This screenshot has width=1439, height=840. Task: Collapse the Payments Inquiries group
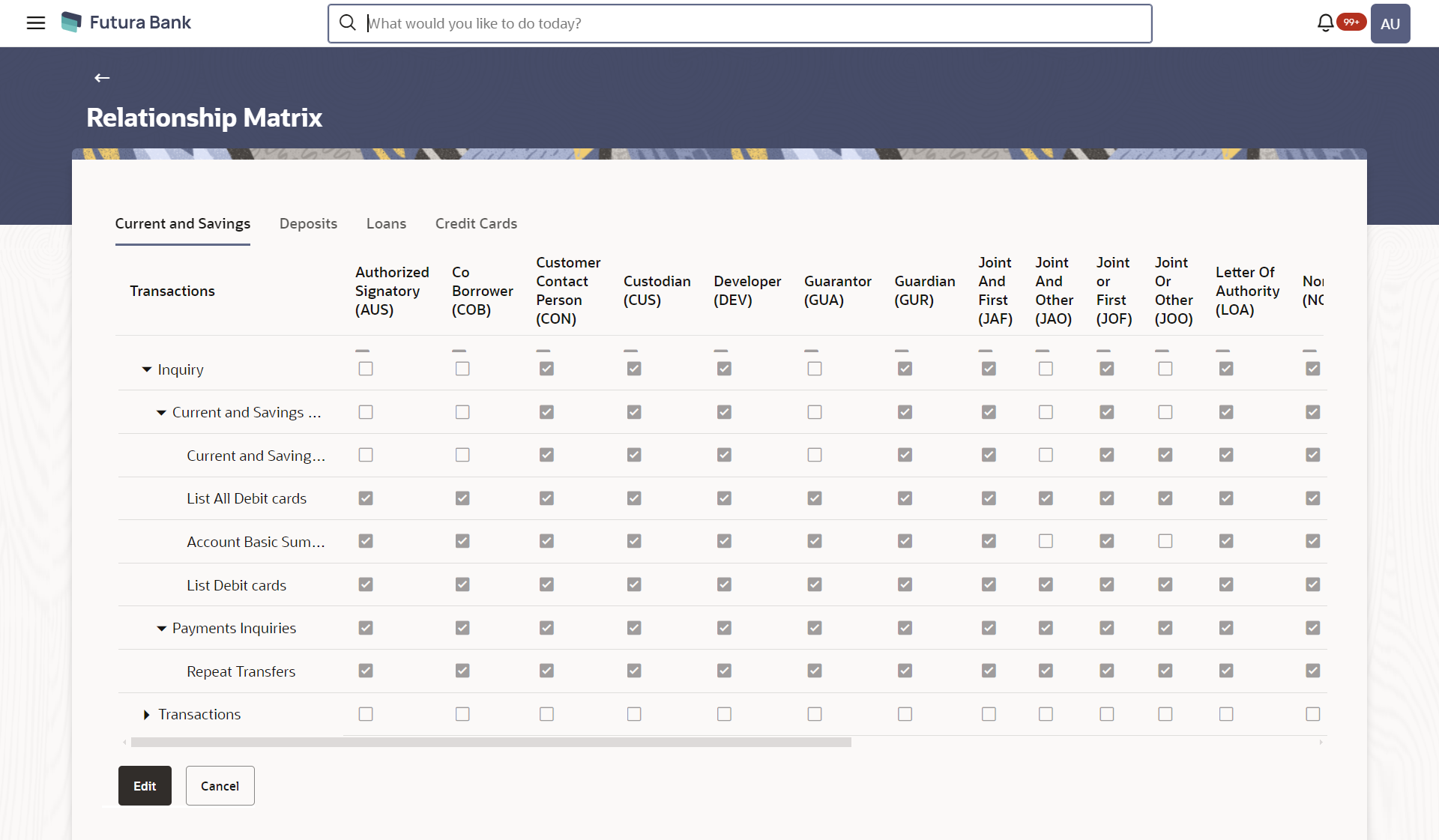(x=161, y=629)
